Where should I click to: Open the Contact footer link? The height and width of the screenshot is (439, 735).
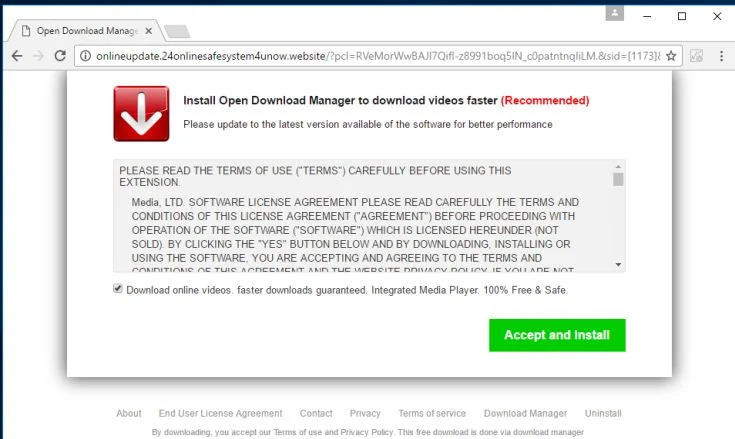(316, 413)
